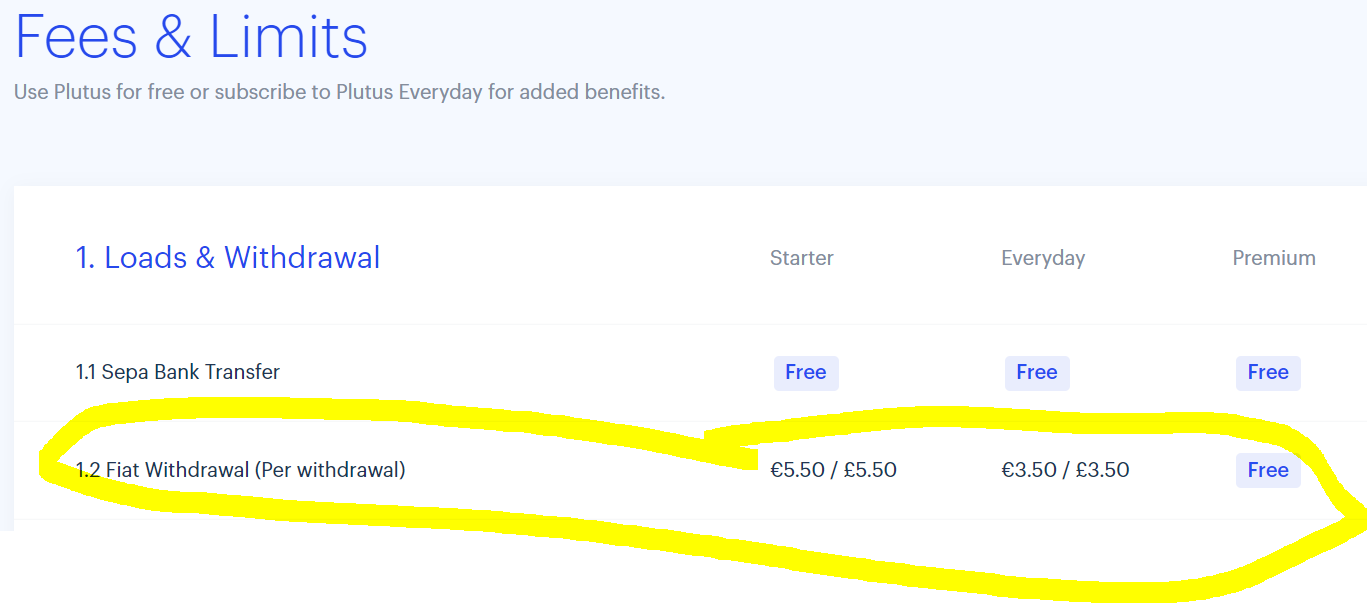Click the (Per withdrawal) note in row 1.2
The width and height of the screenshot is (1367, 604).
[331, 469]
